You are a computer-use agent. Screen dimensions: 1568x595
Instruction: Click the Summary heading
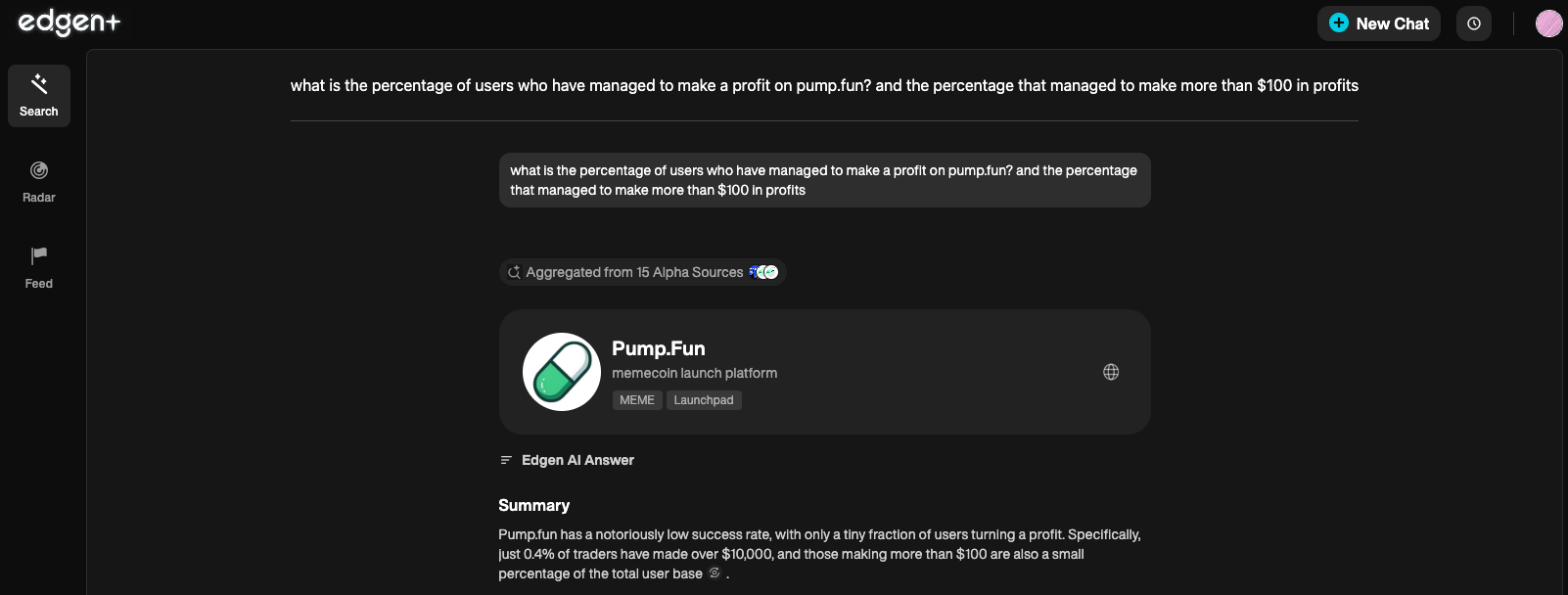click(533, 505)
